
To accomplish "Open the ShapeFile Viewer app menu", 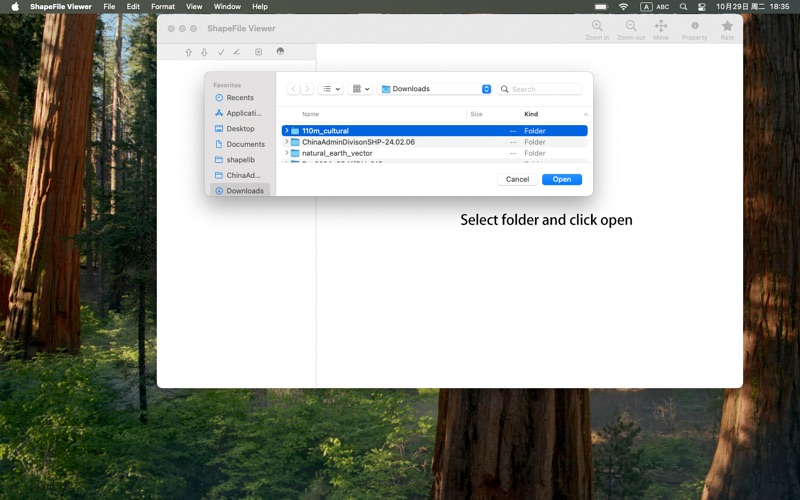I will (x=61, y=7).
